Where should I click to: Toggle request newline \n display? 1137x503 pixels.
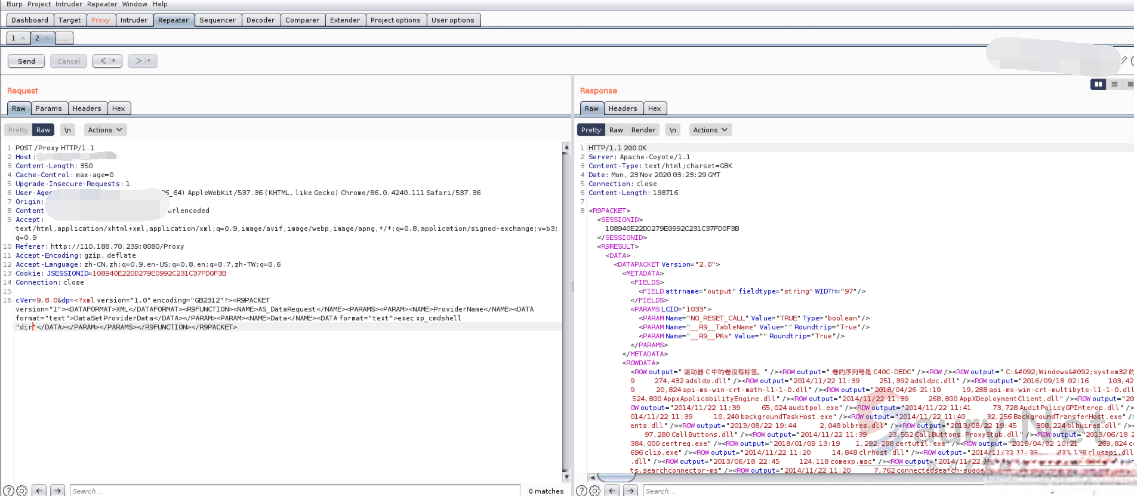[x=67, y=130]
